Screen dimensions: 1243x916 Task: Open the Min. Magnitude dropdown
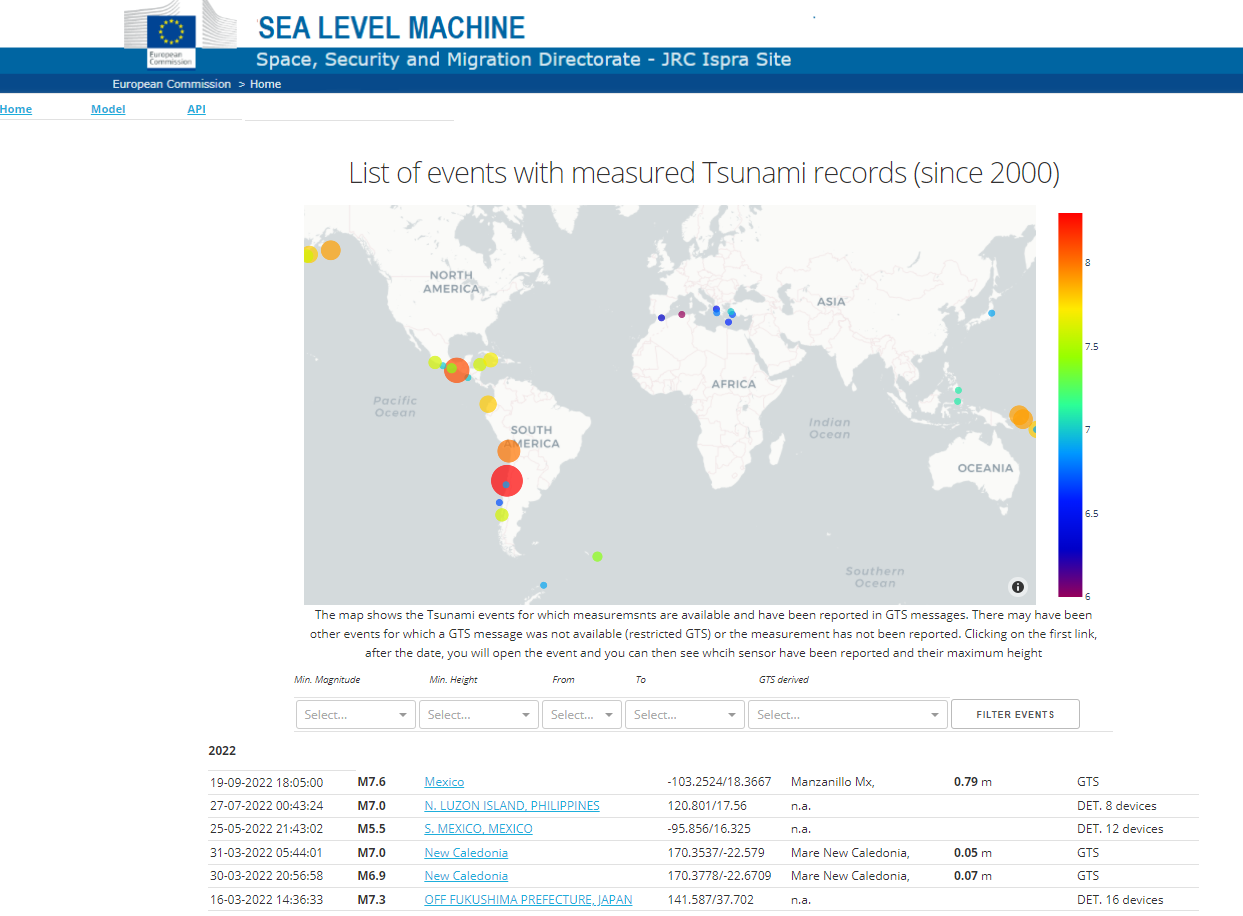pos(355,714)
